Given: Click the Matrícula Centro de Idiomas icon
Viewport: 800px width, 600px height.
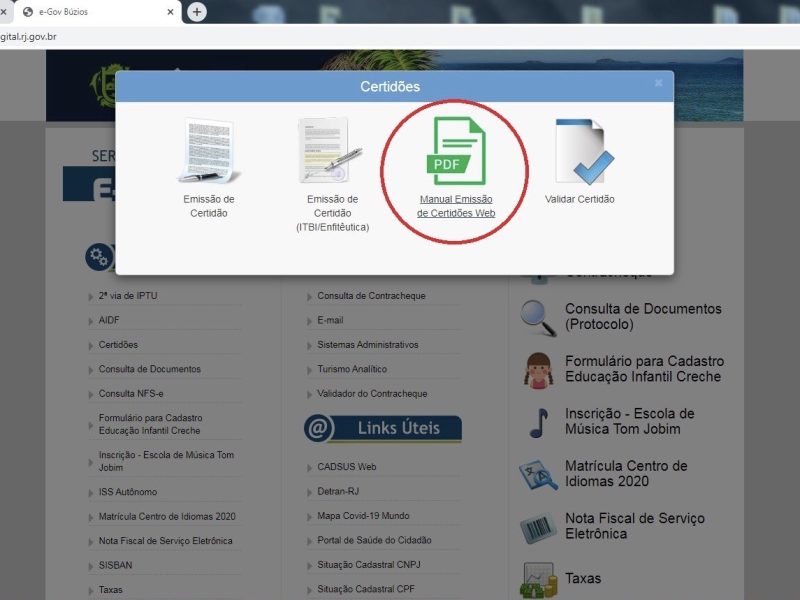Looking at the screenshot, I should point(539,475).
